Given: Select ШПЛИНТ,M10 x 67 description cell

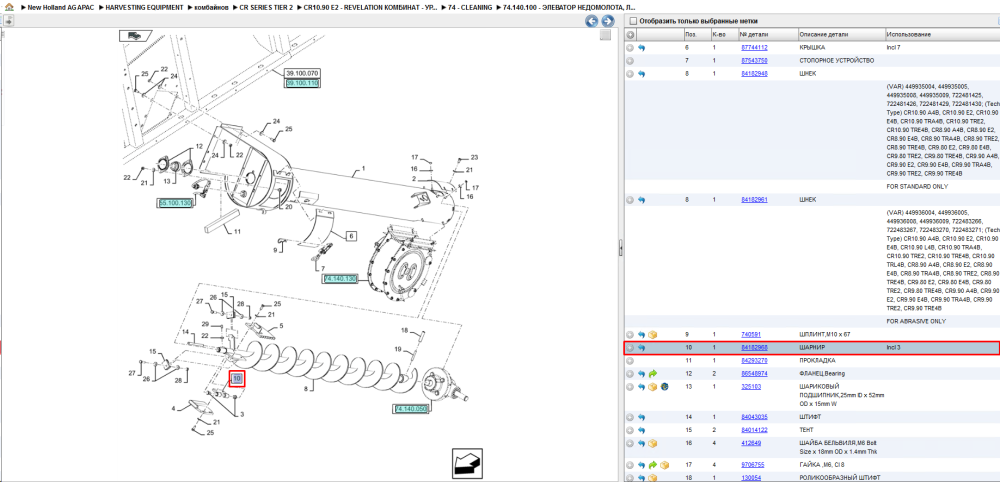Looking at the screenshot, I should 825,335.
